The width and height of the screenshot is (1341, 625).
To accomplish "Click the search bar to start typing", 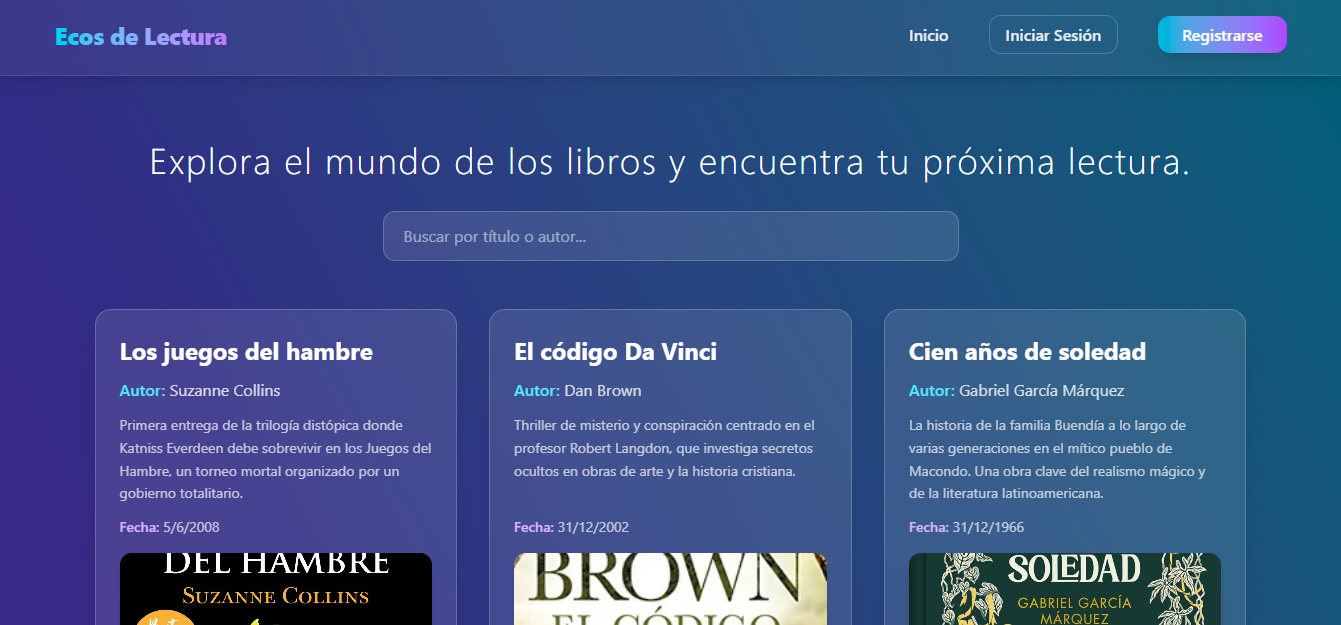I will click(670, 236).
